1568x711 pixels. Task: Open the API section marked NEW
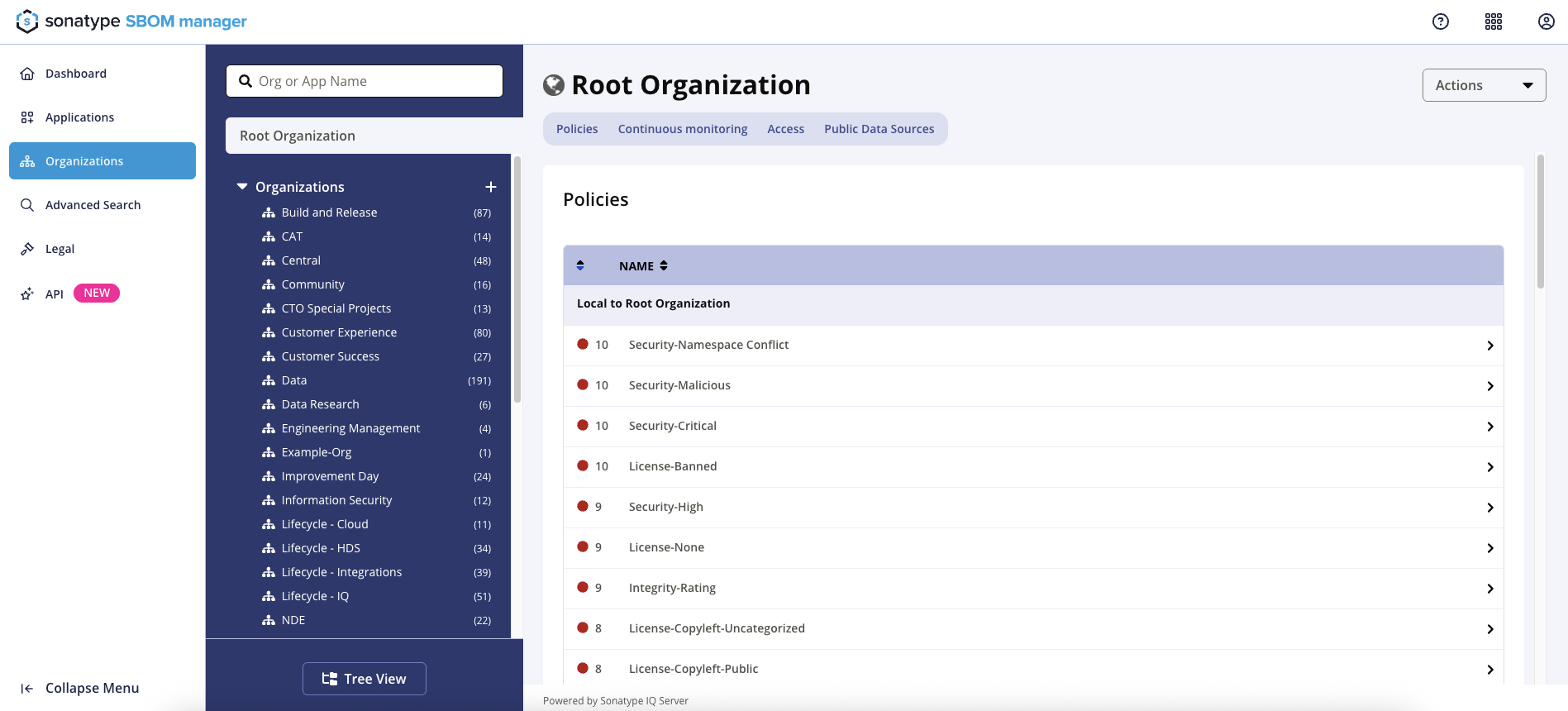coord(102,293)
